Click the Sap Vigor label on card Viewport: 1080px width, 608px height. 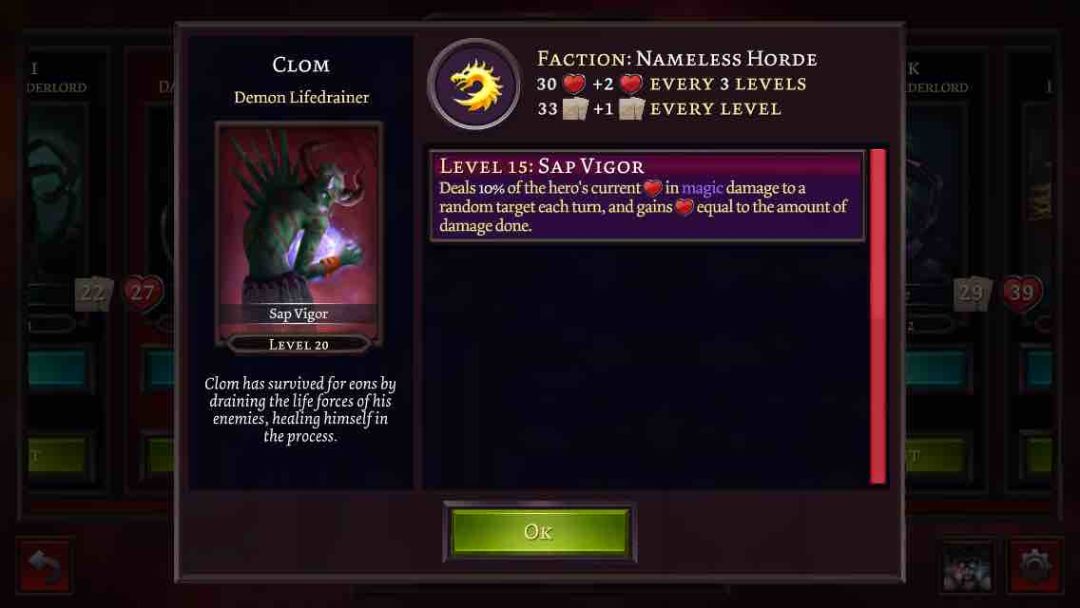pyautogui.click(x=298, y=314)
